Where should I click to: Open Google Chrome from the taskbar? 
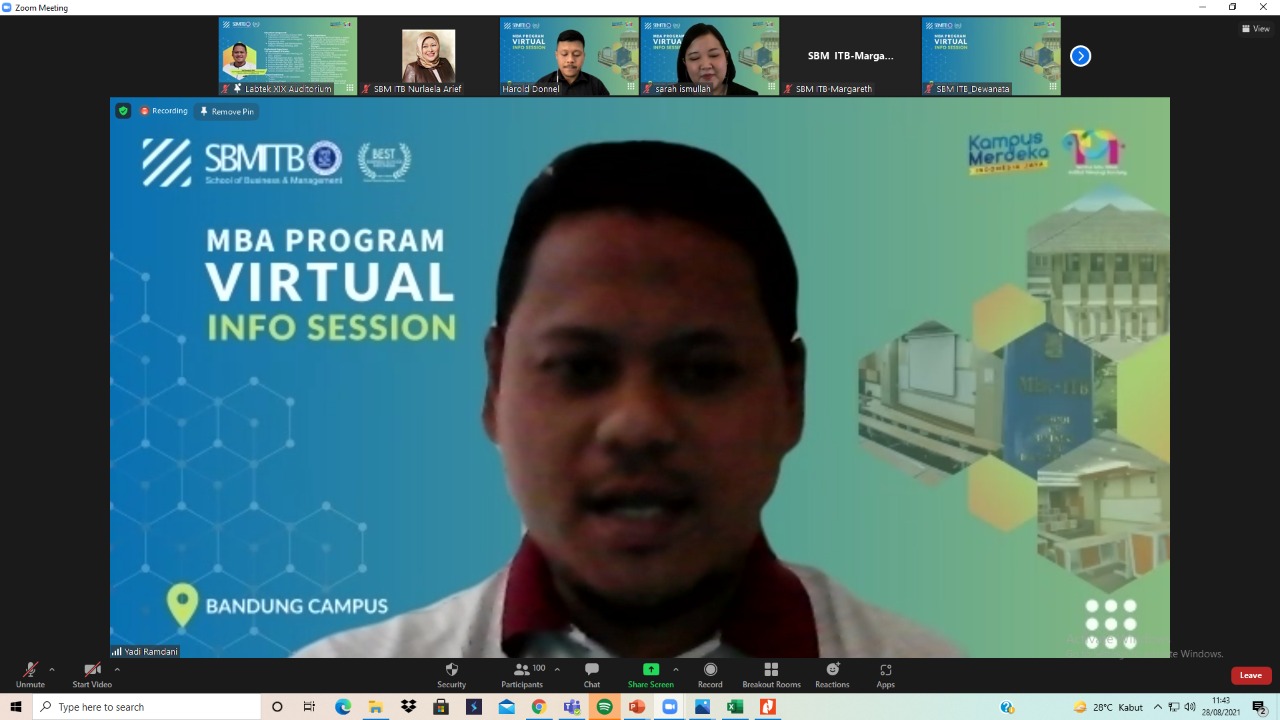point(539,707)
